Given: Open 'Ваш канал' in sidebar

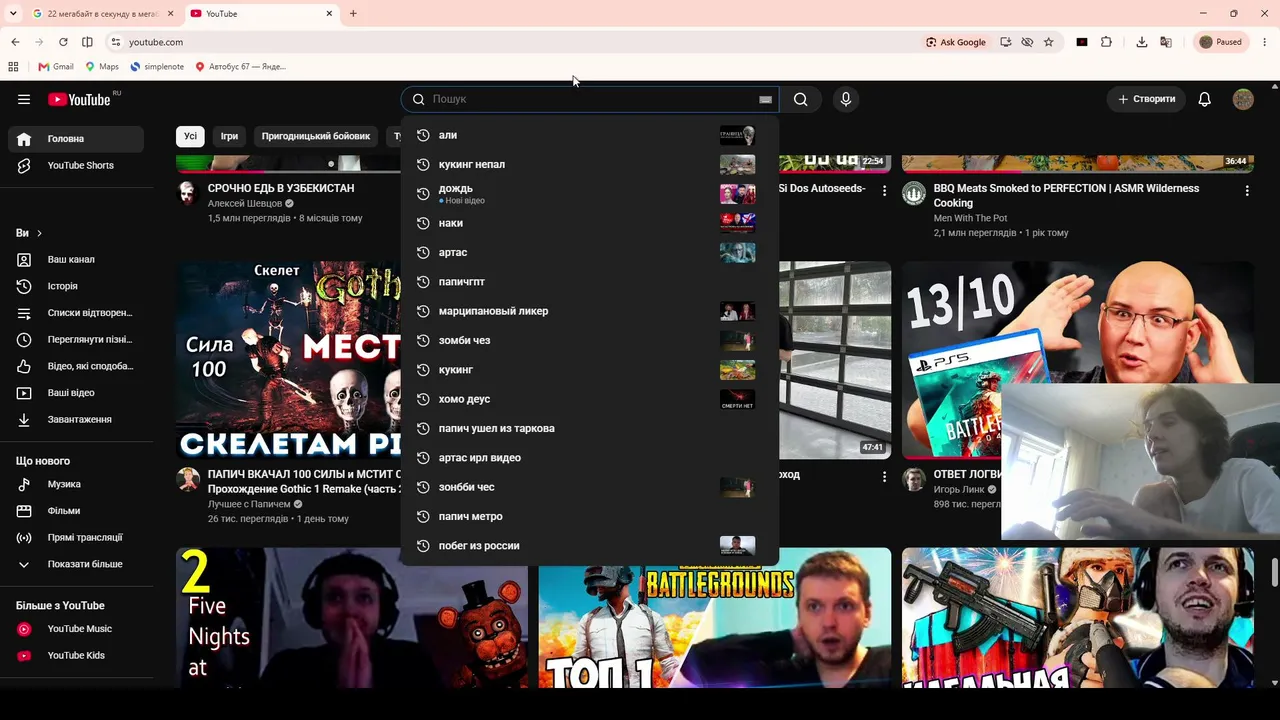Looking at the screenshot, I should pyautogui.click(x=78, y=260).
